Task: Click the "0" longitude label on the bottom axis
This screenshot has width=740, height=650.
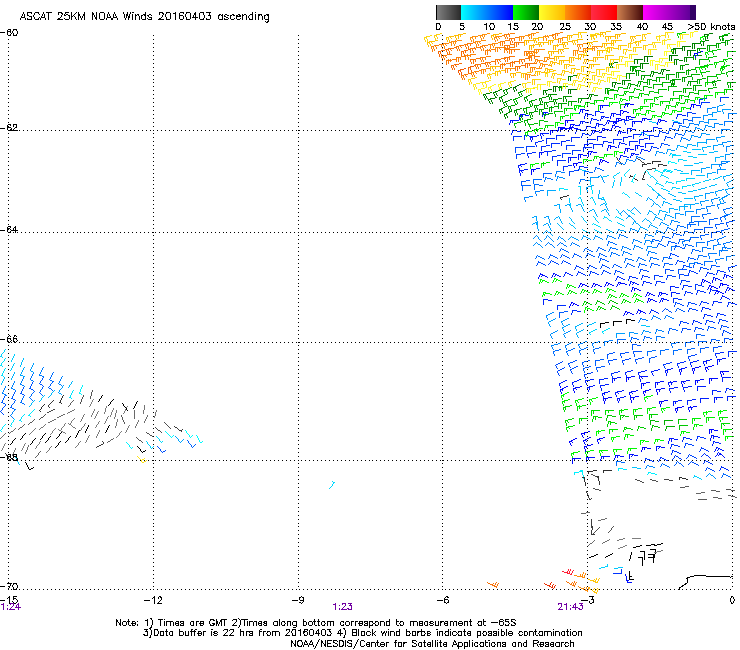Action: pyautogui.click(x=732, y=600)
